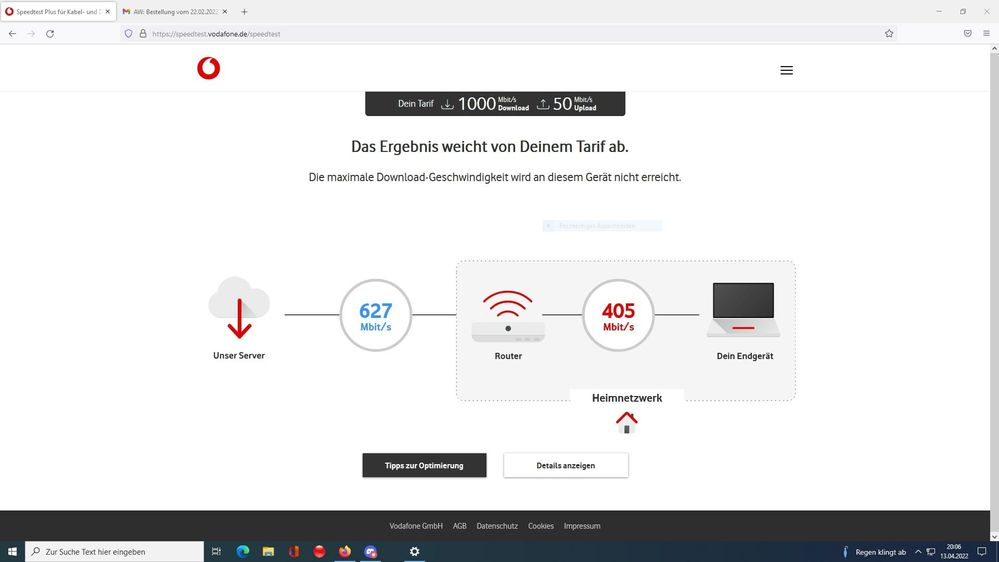Open the notification center
Image resolution: width=999 pixels, height=562 pixels.
coord(982,552)
